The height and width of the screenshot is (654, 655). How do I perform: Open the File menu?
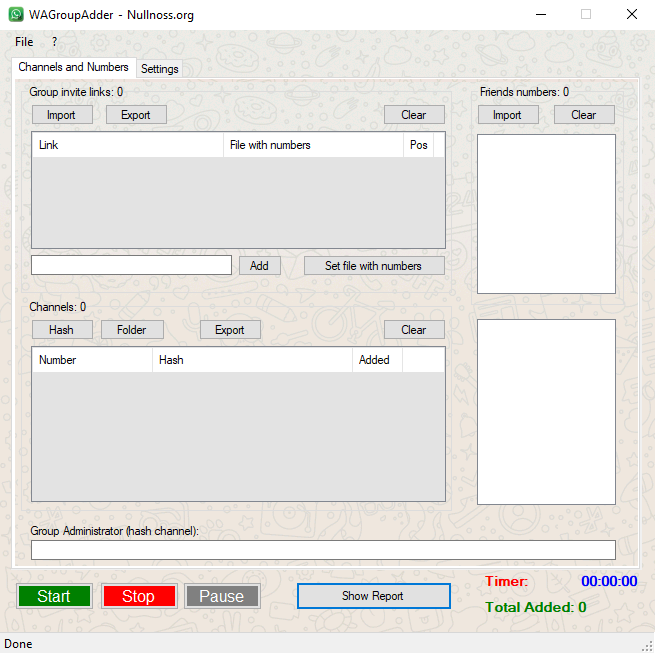[x=24, y=42]
